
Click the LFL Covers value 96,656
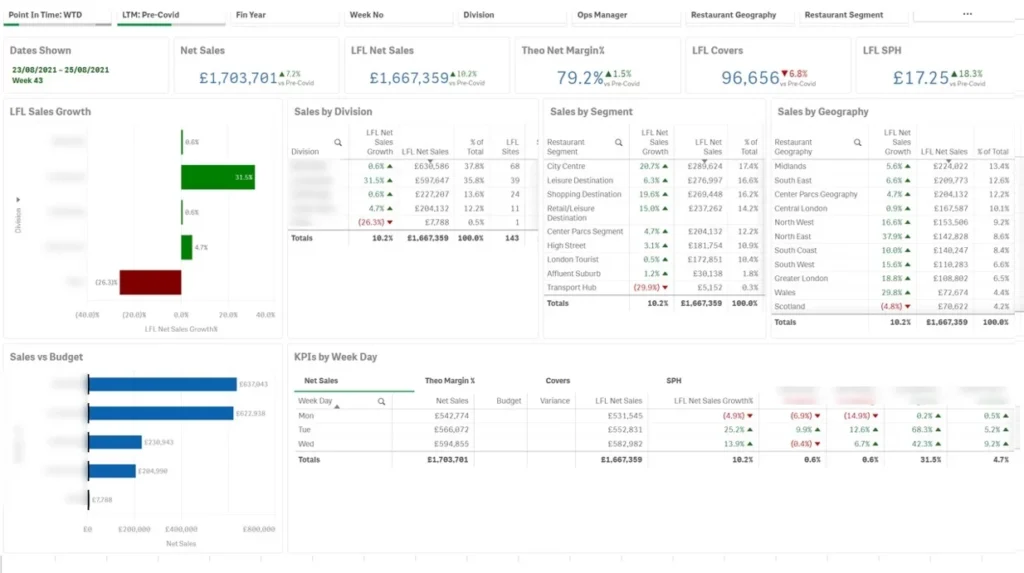[x=750, y=78]
